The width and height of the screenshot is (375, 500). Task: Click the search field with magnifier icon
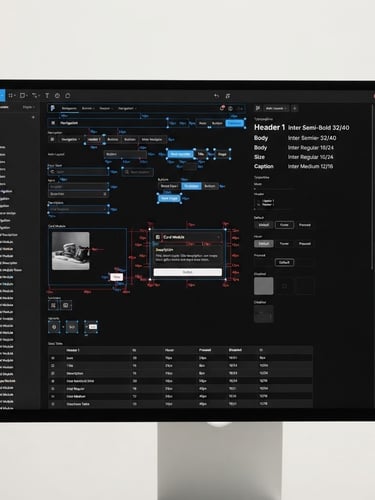pyautogui.click(x=138, y=172)
